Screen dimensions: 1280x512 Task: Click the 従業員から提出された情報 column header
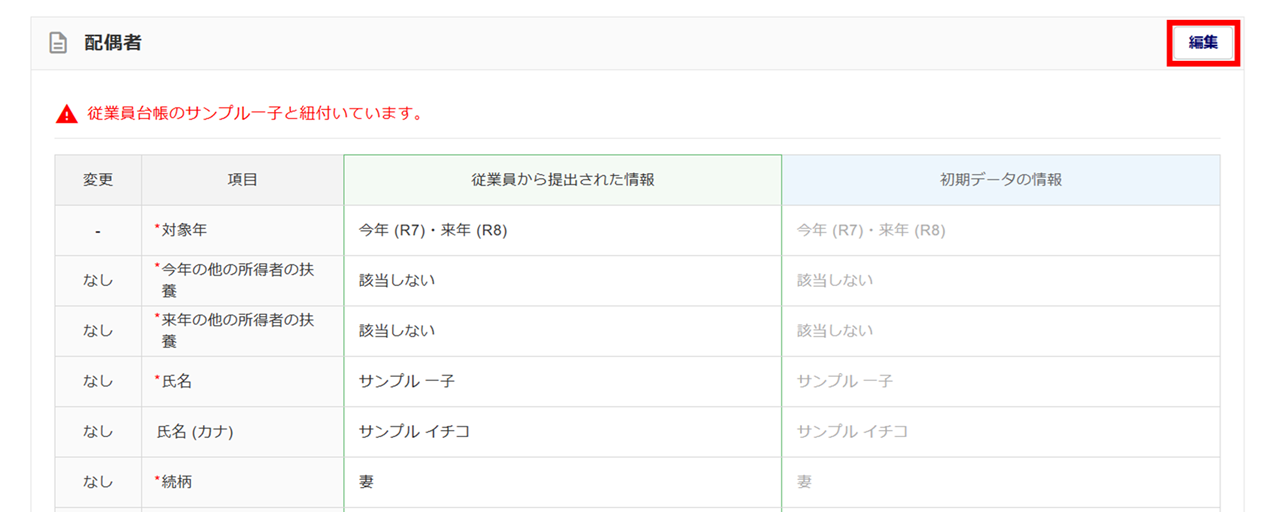[562, 180]
